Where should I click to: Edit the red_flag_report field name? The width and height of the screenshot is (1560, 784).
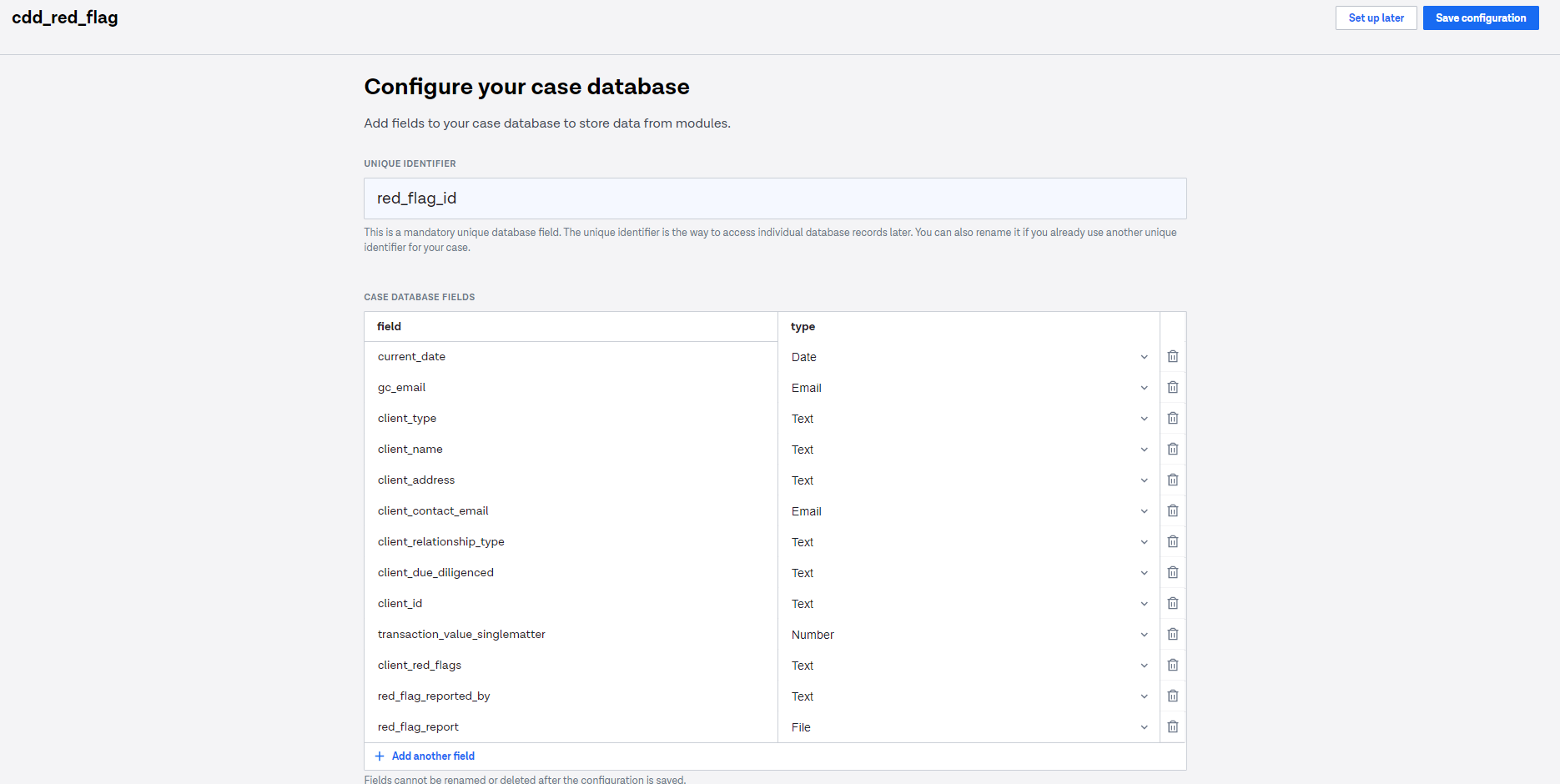(x=571, y=726)
